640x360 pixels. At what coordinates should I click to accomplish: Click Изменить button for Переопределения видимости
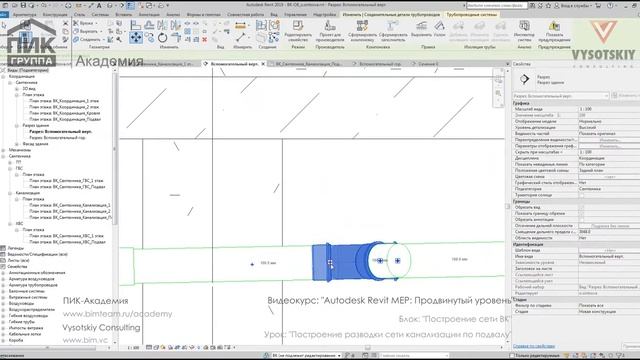click(610, 140)
